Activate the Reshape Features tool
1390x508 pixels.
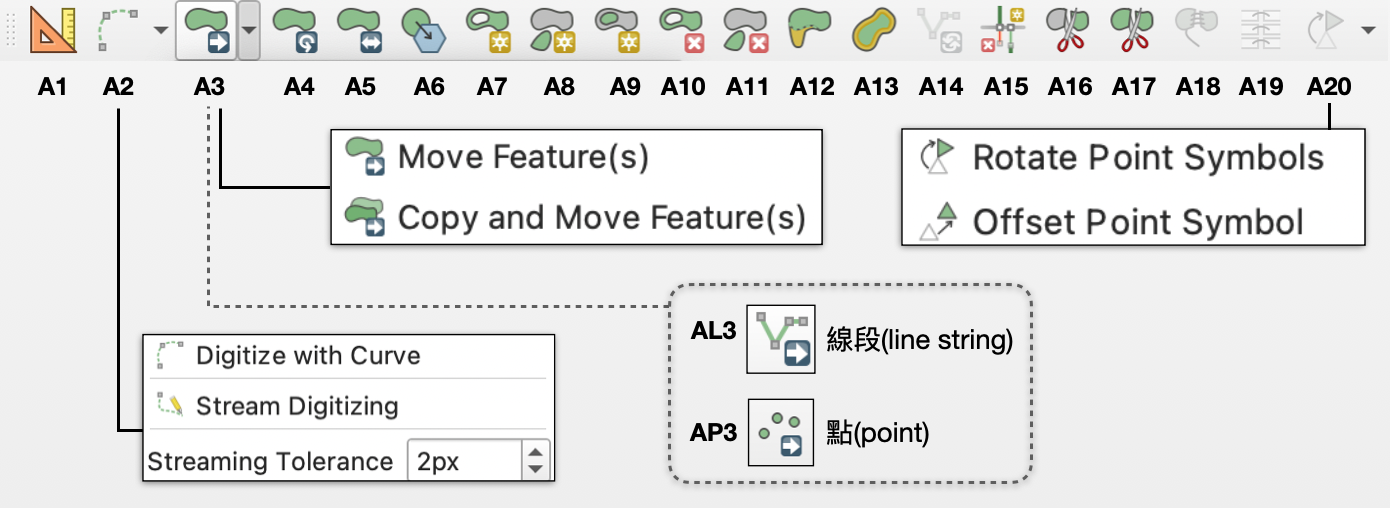811,30
